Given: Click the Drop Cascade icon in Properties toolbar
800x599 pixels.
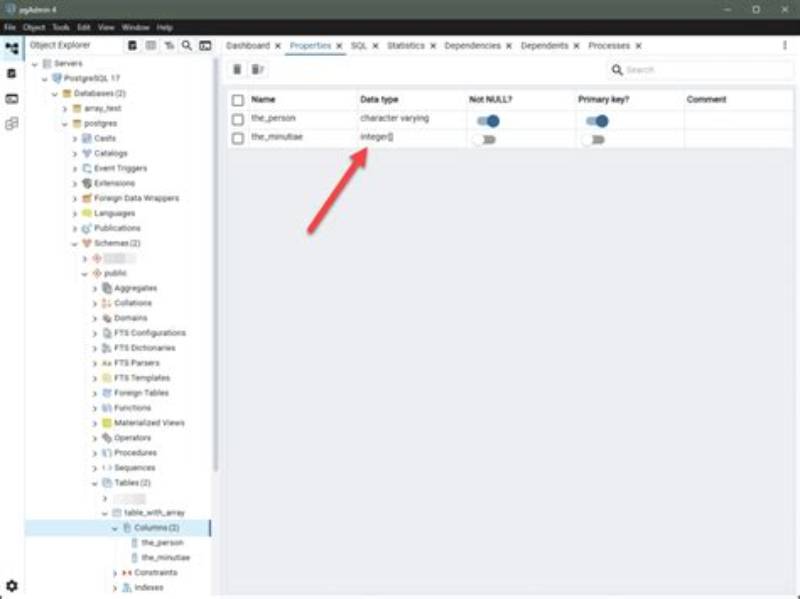Looking at the screenshot, I should point(258,69).
